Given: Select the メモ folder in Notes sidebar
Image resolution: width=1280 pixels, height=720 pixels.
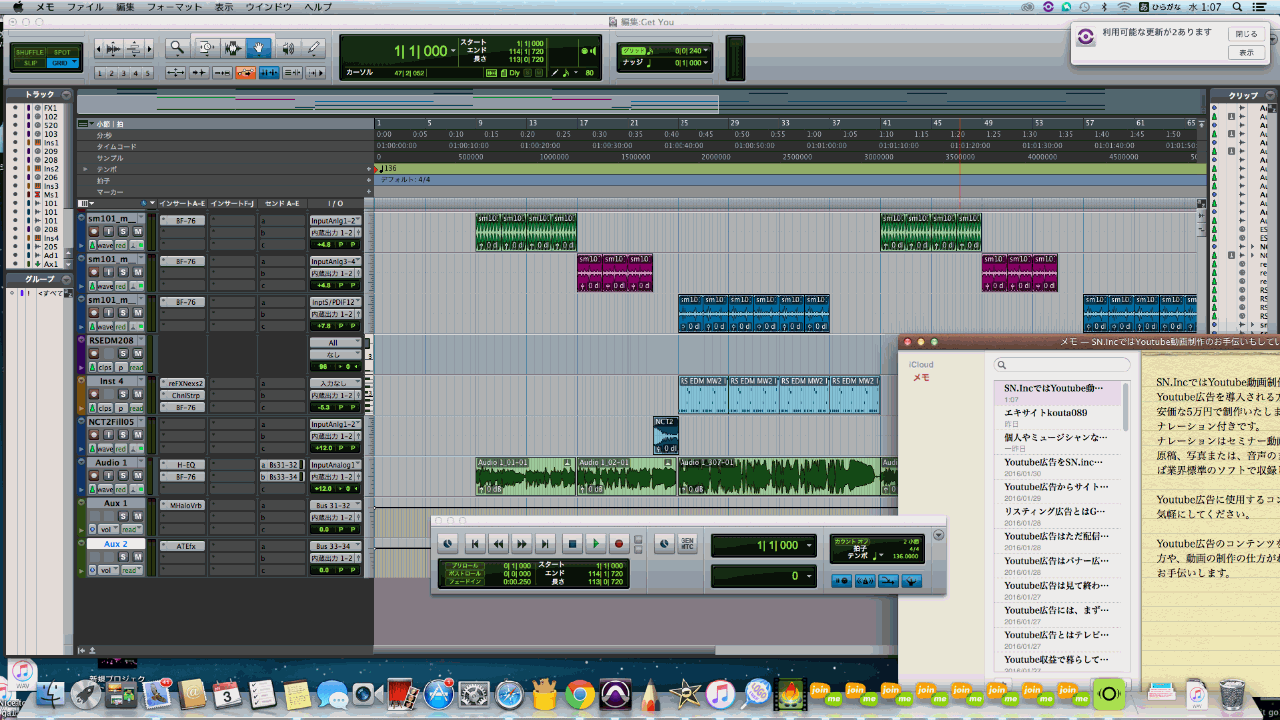Looking at the screenshot, I should coord(921,378).
